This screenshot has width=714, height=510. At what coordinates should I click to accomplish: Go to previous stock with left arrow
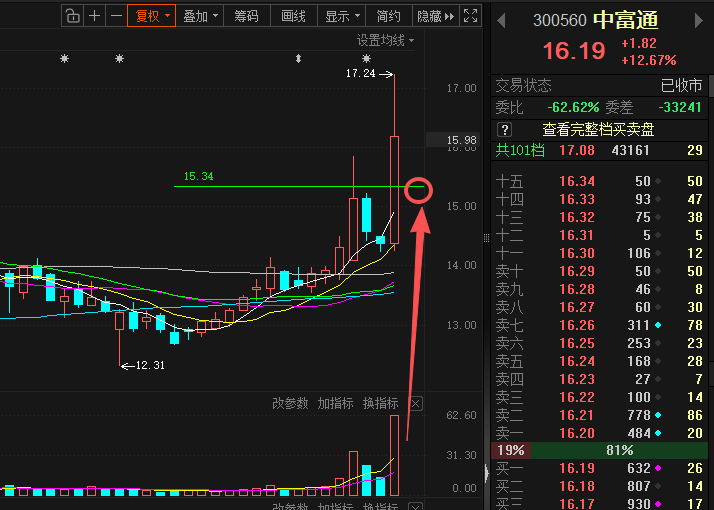coord(501,20)
